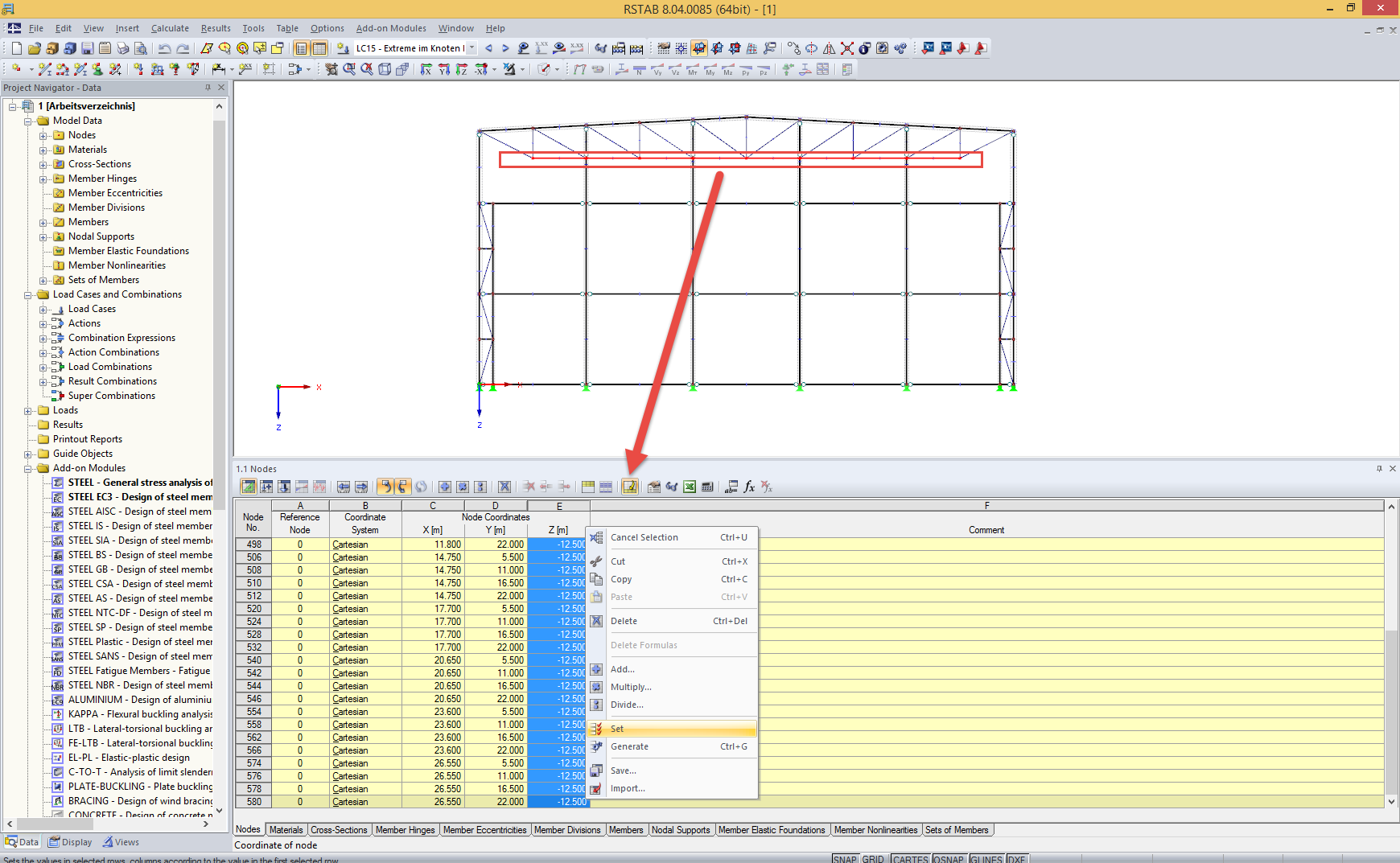Go to previous table with left arrow icon

click(344, 487)
